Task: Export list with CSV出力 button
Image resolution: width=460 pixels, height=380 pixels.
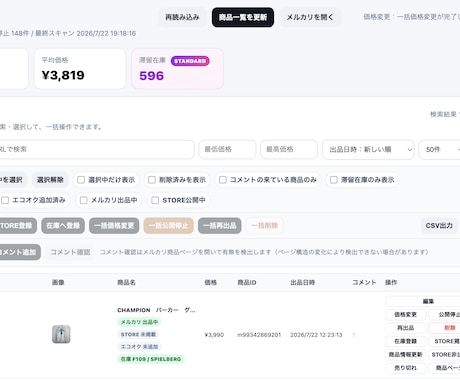Action: tap(439, 226)
